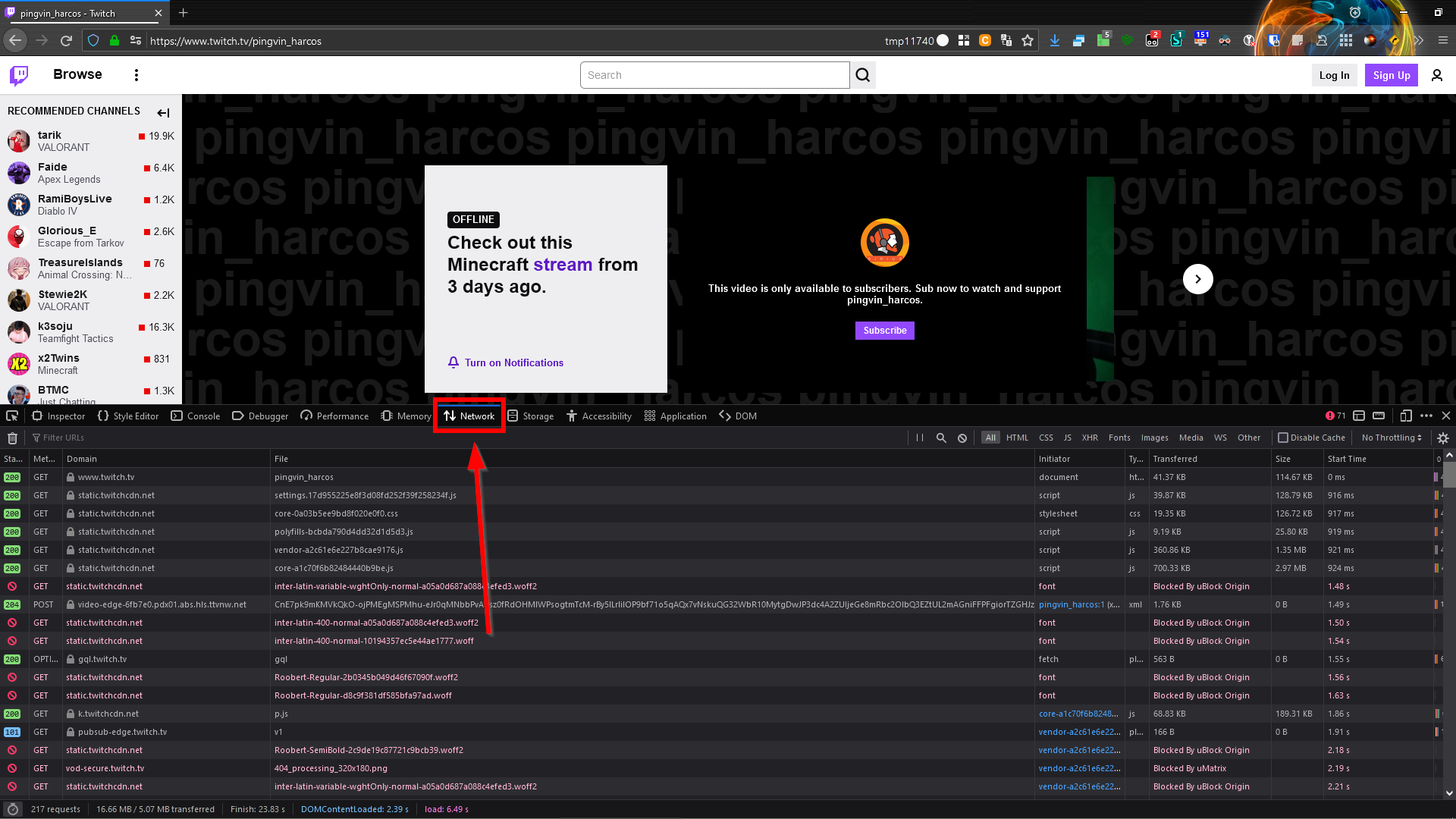The image size is (1456, 819).
Task: Collapse the Recommended Channels sidebar
Action: tap(163, 112)
